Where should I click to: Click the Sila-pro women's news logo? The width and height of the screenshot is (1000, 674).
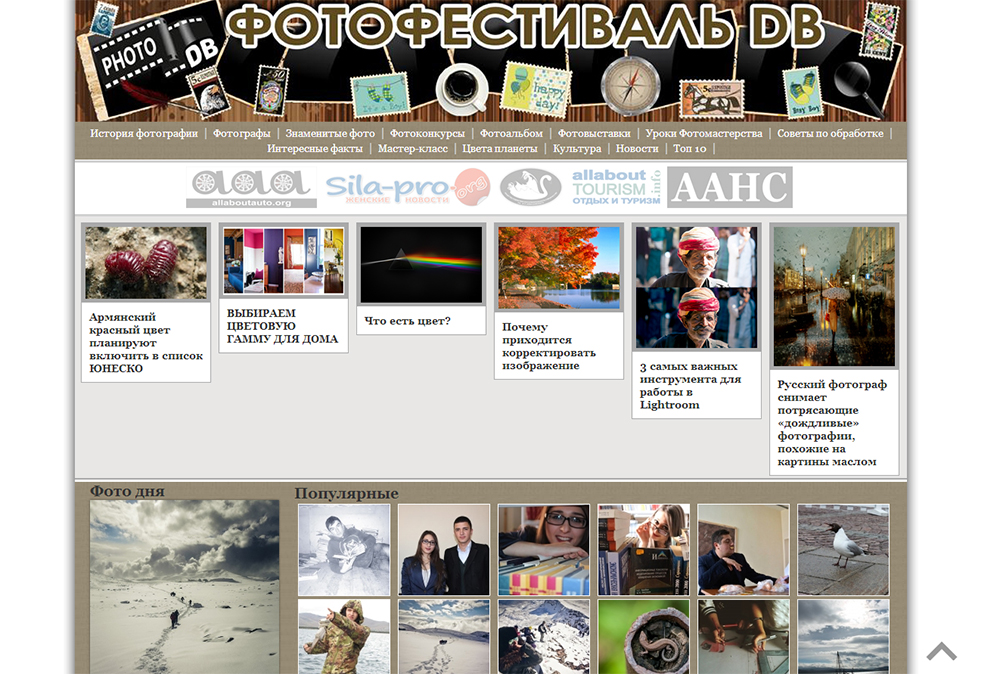(x=406, y=187)
